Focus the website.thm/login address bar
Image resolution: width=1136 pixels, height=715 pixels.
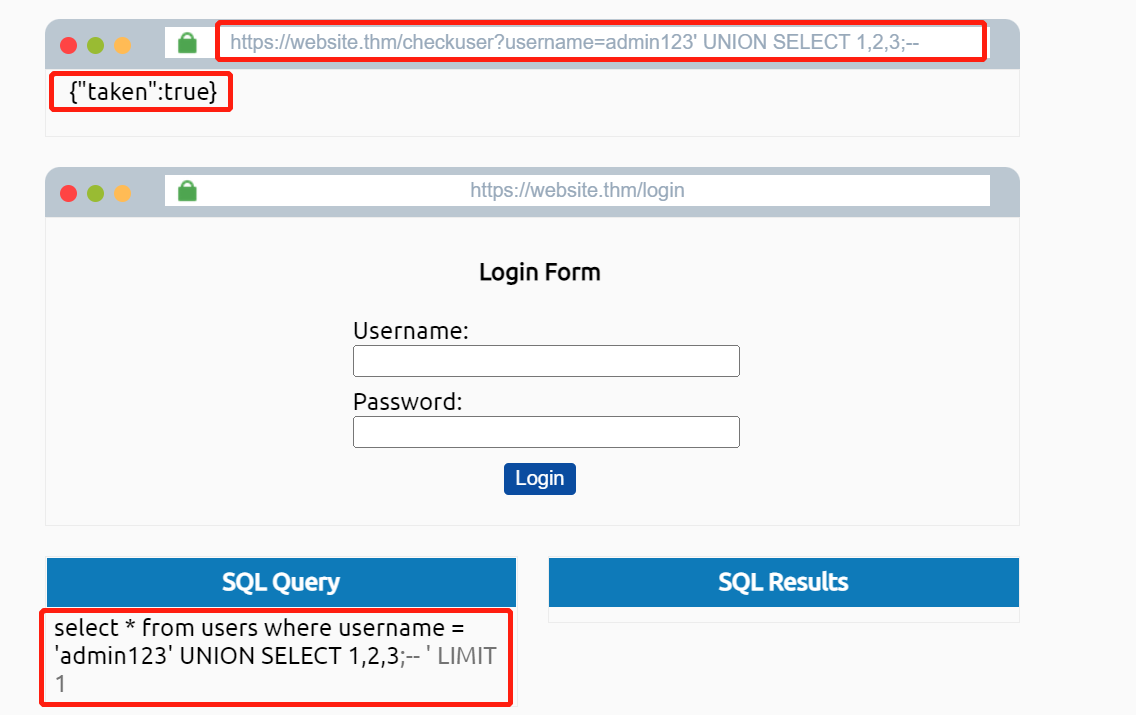[x=577, y=190]
